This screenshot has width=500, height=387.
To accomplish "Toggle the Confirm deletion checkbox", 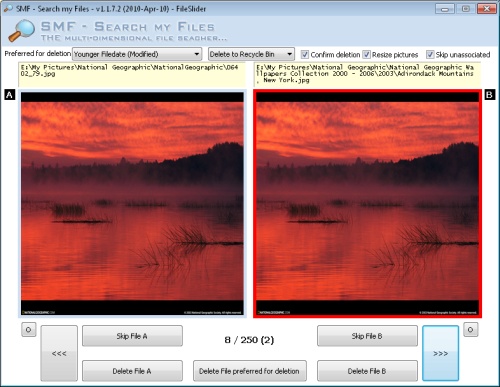I will 305,54.
